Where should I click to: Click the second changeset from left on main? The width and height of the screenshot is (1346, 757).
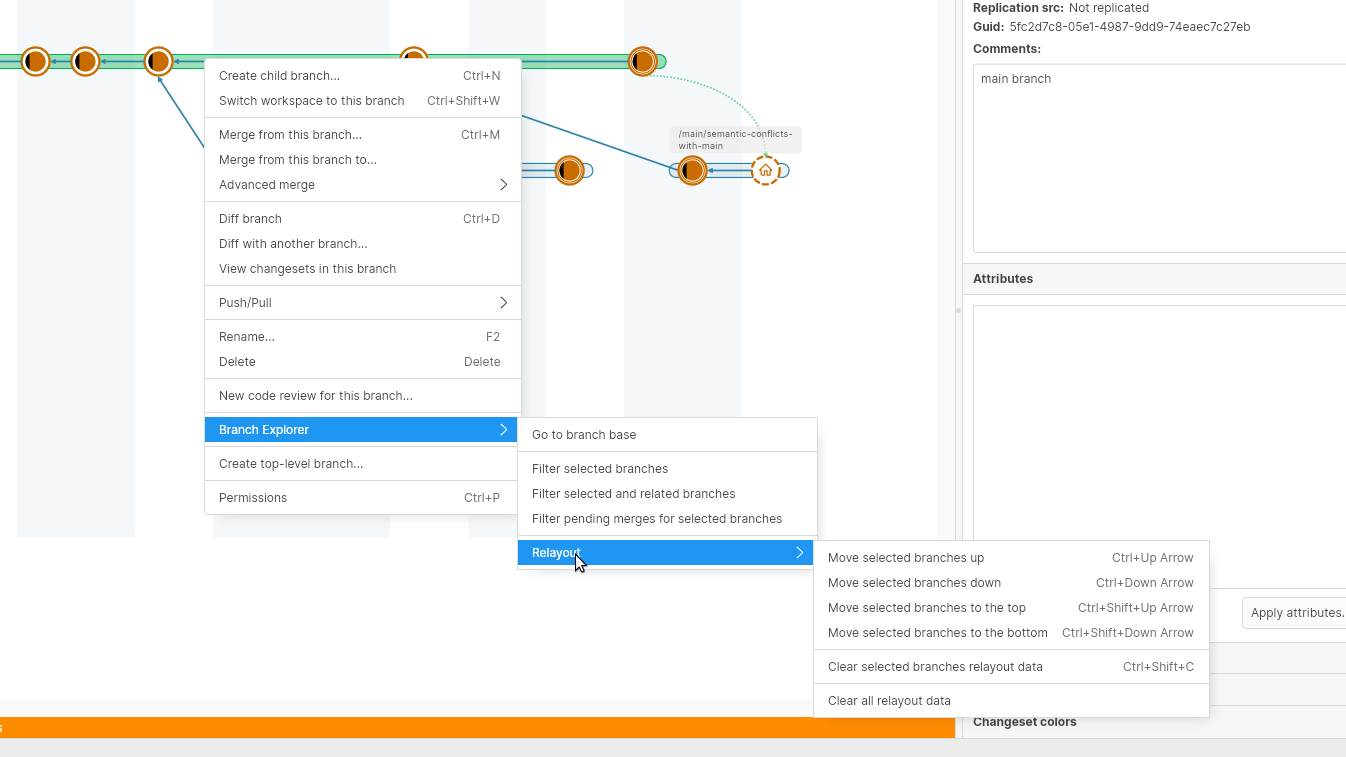tap(85, 61)
